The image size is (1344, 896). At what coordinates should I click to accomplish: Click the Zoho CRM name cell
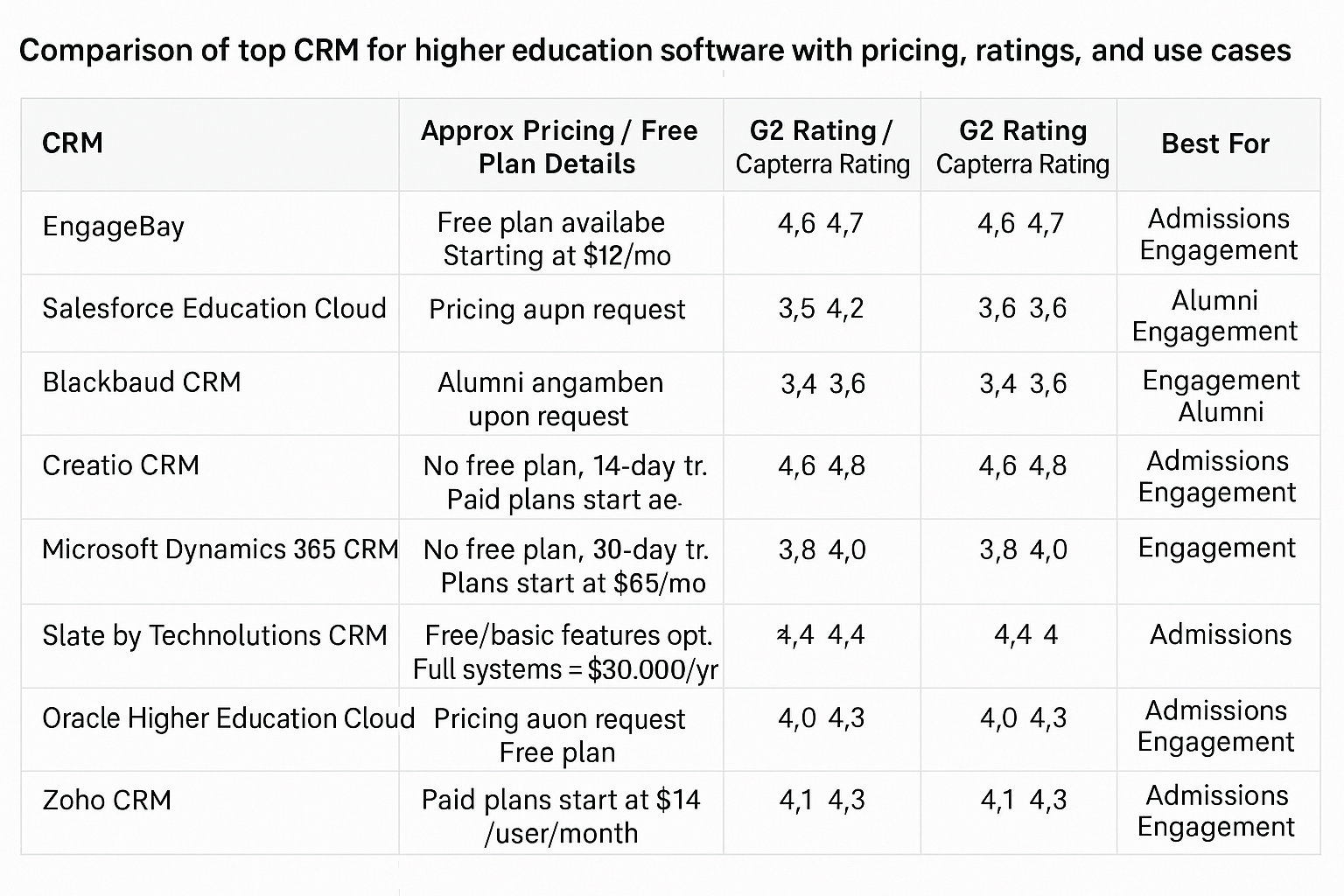click(x=107, y=801)
